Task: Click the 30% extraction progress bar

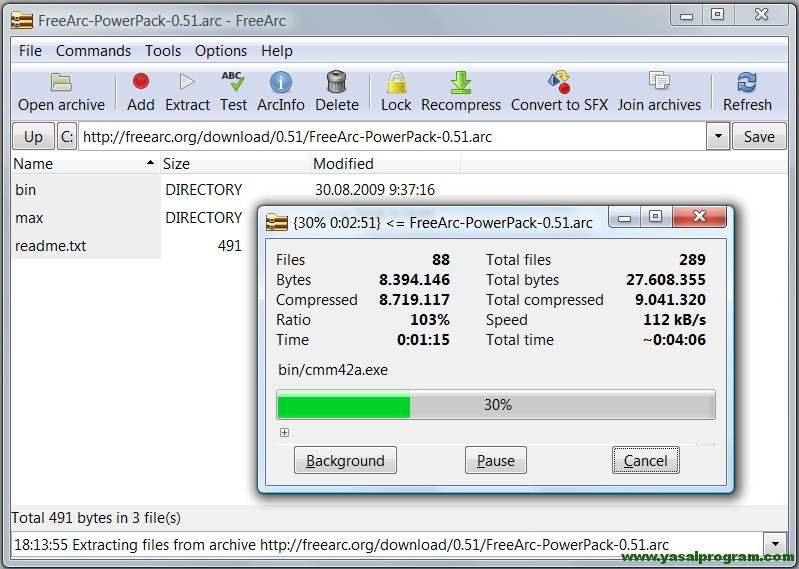Action: click(496, 405)
